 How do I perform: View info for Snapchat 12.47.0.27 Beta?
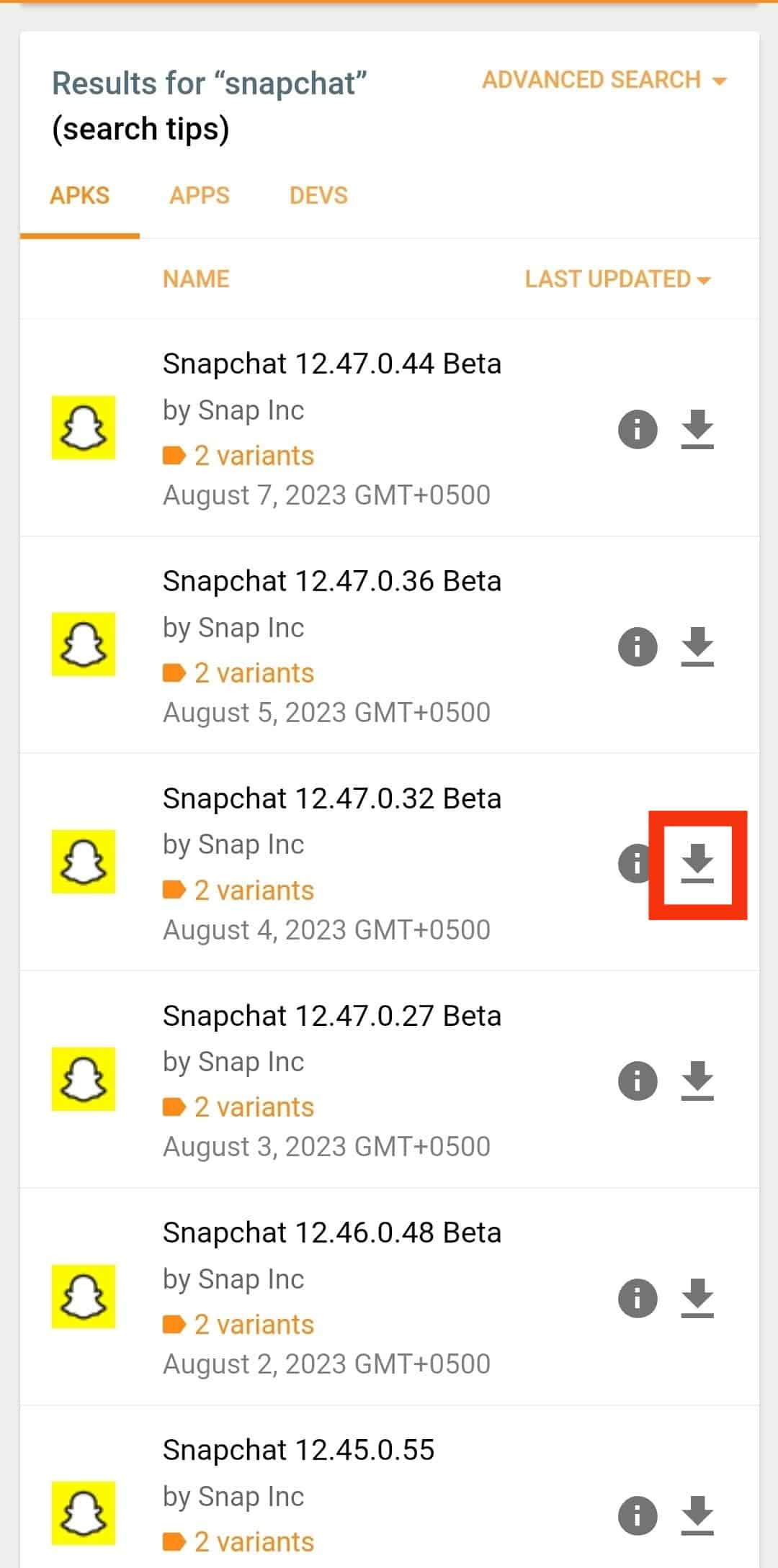(x=638, y=1081)
